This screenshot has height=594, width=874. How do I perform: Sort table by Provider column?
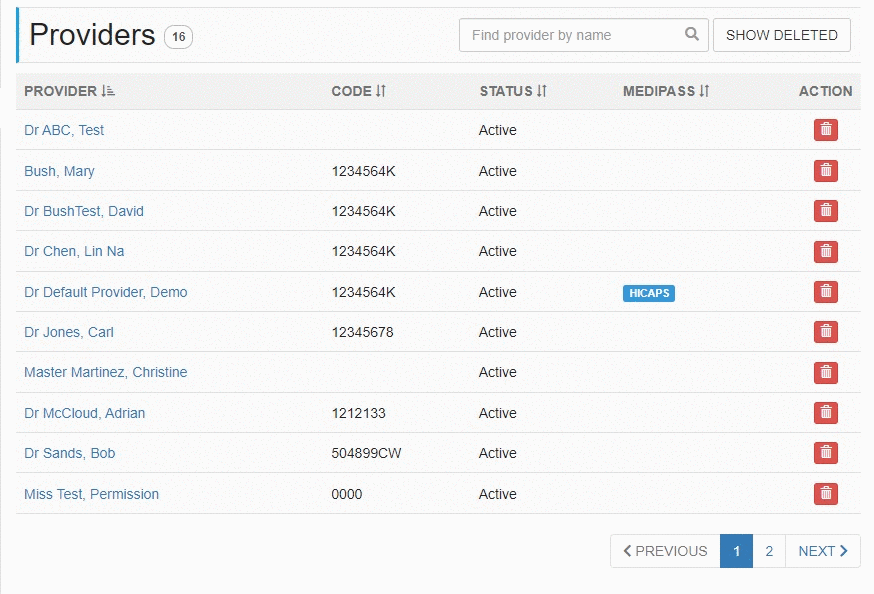(x=69, y=91)
